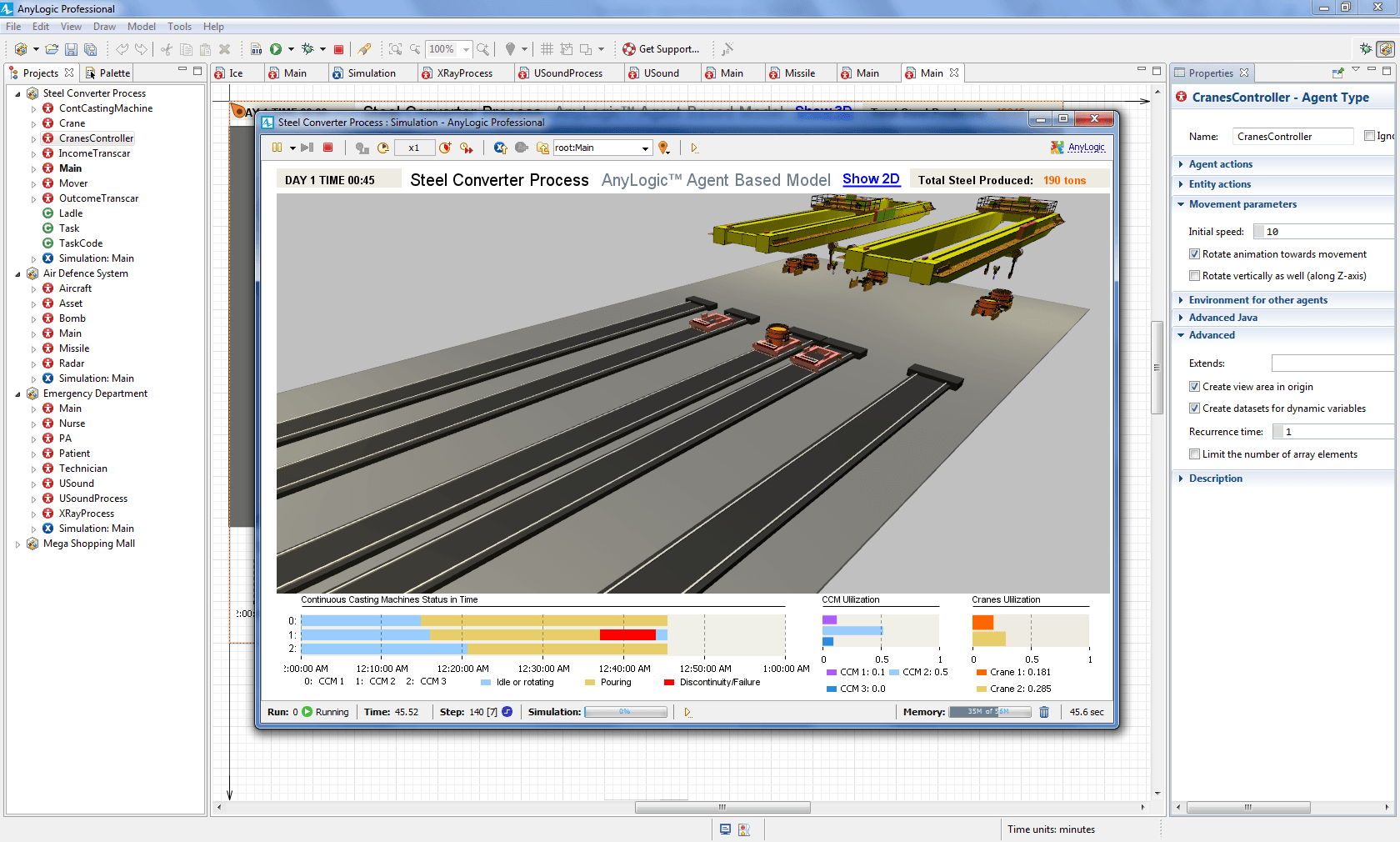Screen dimensions: 1400x842
Task: Click the x1 real-time scale button
Action: pyautogui.click(x=414, y=148)
